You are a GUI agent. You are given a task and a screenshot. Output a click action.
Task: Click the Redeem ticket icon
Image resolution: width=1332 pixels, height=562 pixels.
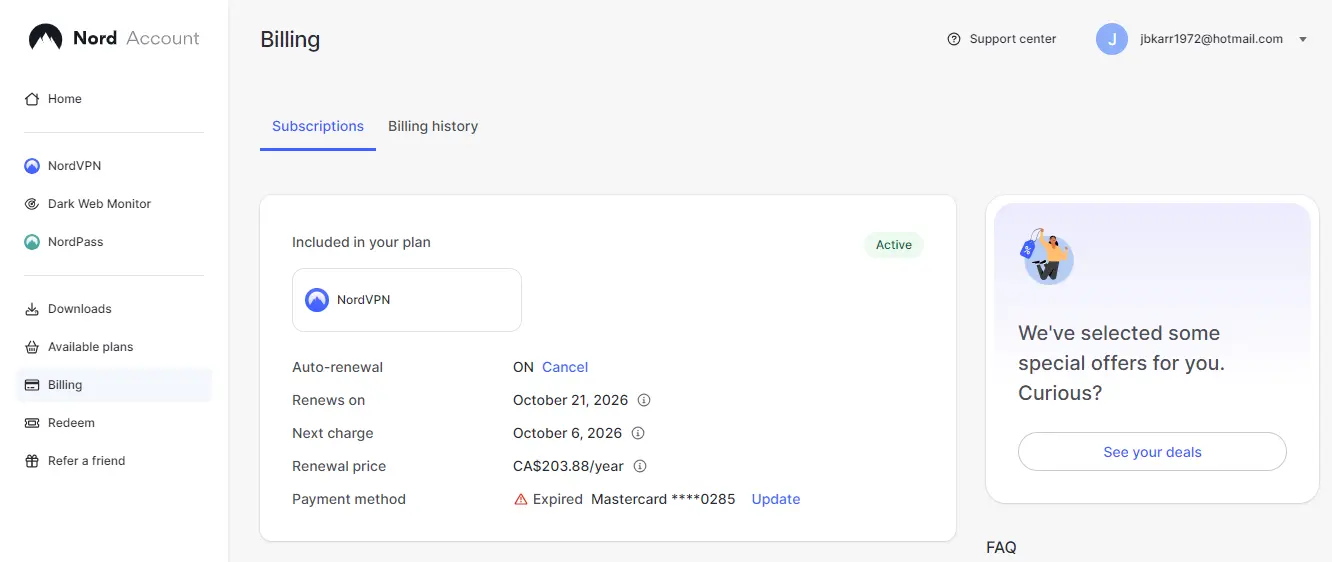[32, 423]
